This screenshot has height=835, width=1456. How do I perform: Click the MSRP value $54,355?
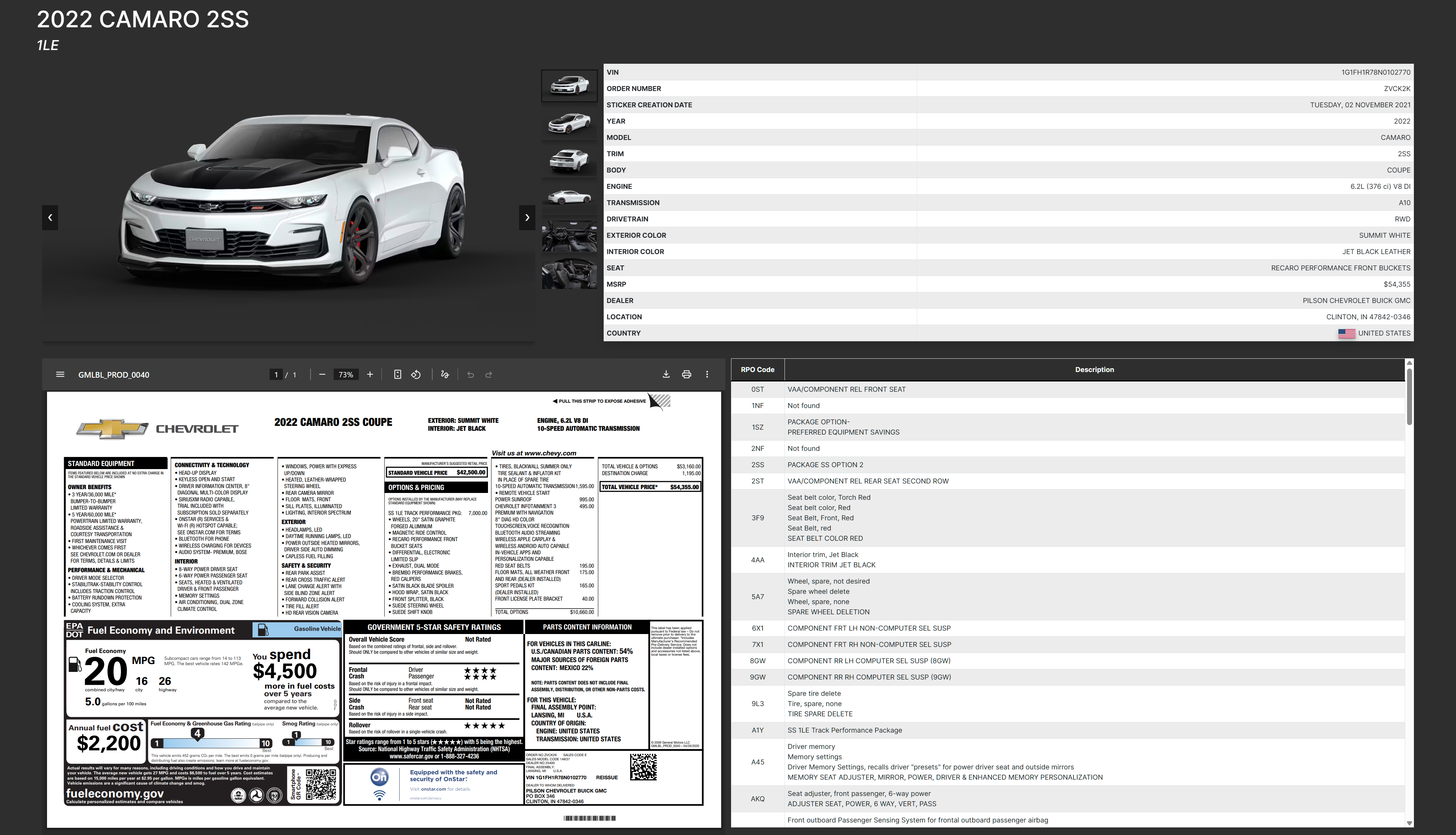[x=1397, y=284]
